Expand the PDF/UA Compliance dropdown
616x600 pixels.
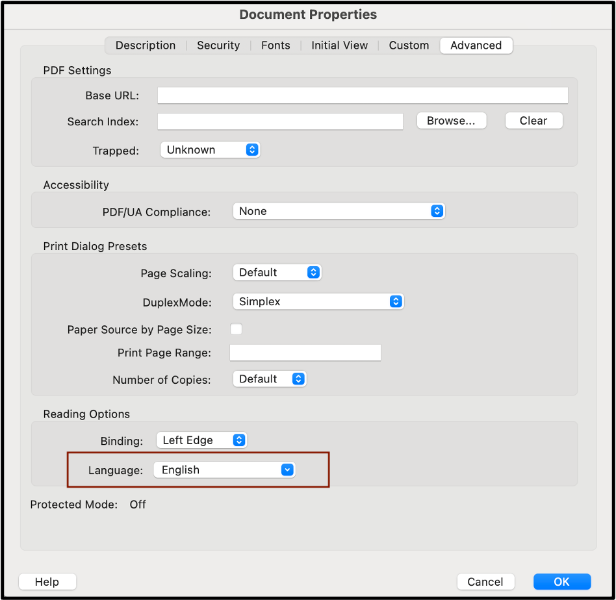coord(338,211)
